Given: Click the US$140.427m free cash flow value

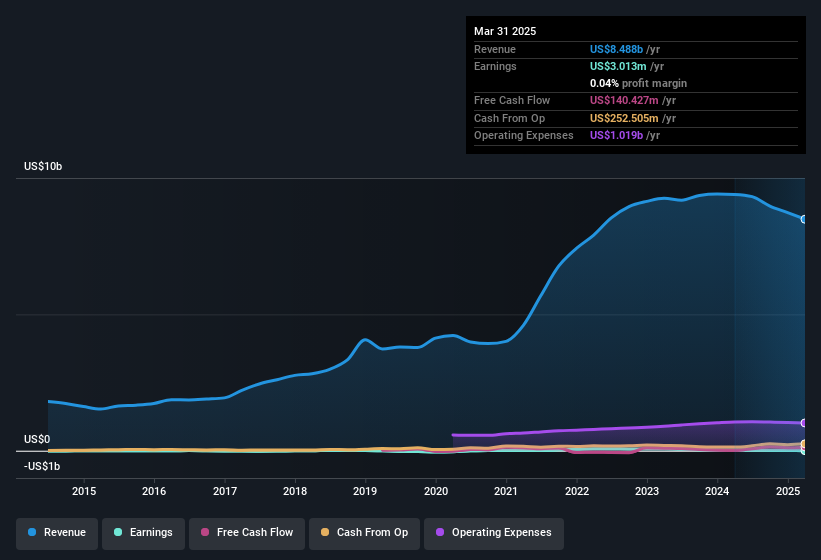Looking at the screenshot, I should (624, 100).
